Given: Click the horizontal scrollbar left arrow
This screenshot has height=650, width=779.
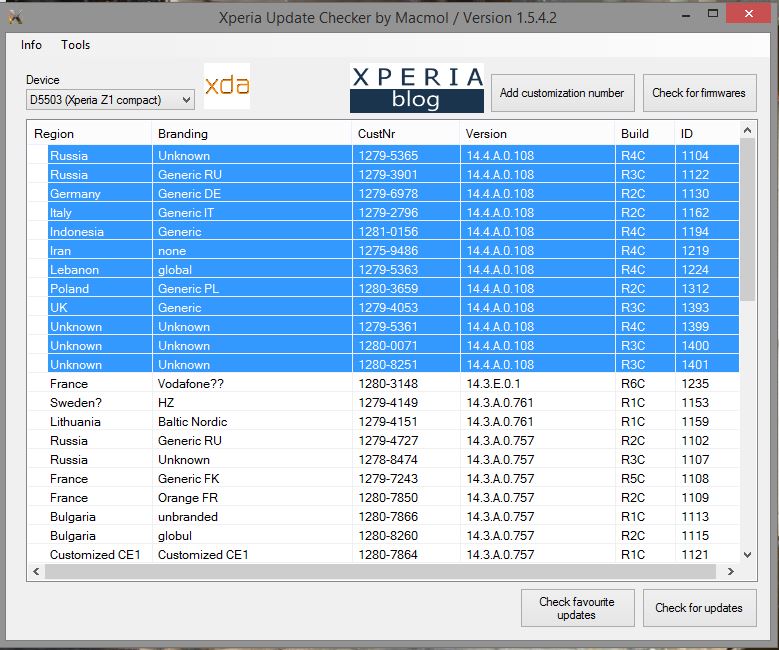Looking at the screenshot, I should pos(36,571).
